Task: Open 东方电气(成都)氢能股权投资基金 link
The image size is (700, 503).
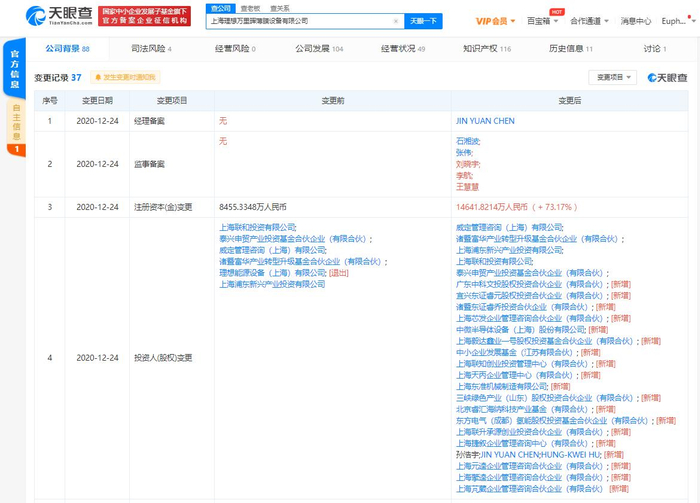Action: pos(552,421)
